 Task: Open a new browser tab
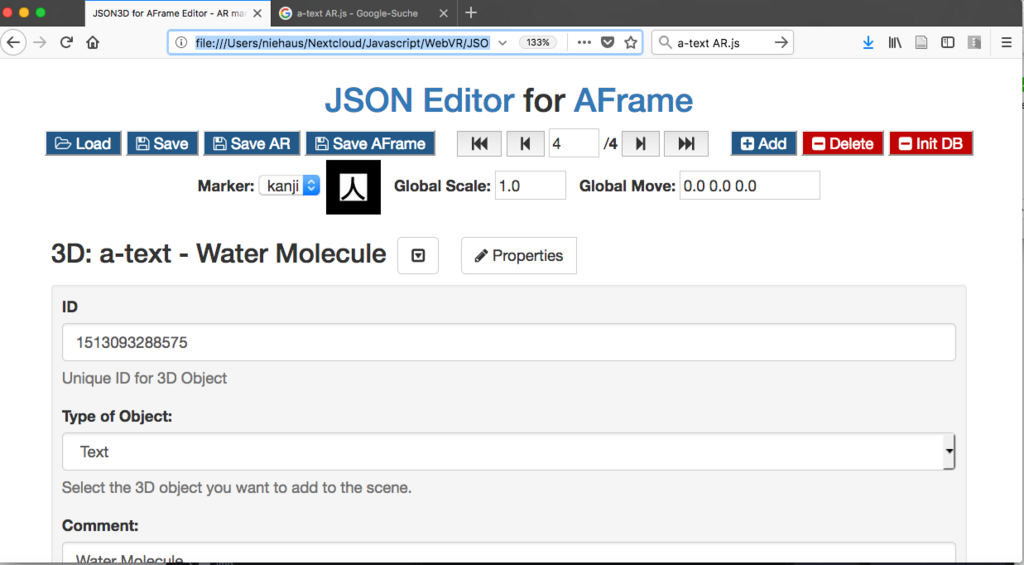click(x=471, y=12)
